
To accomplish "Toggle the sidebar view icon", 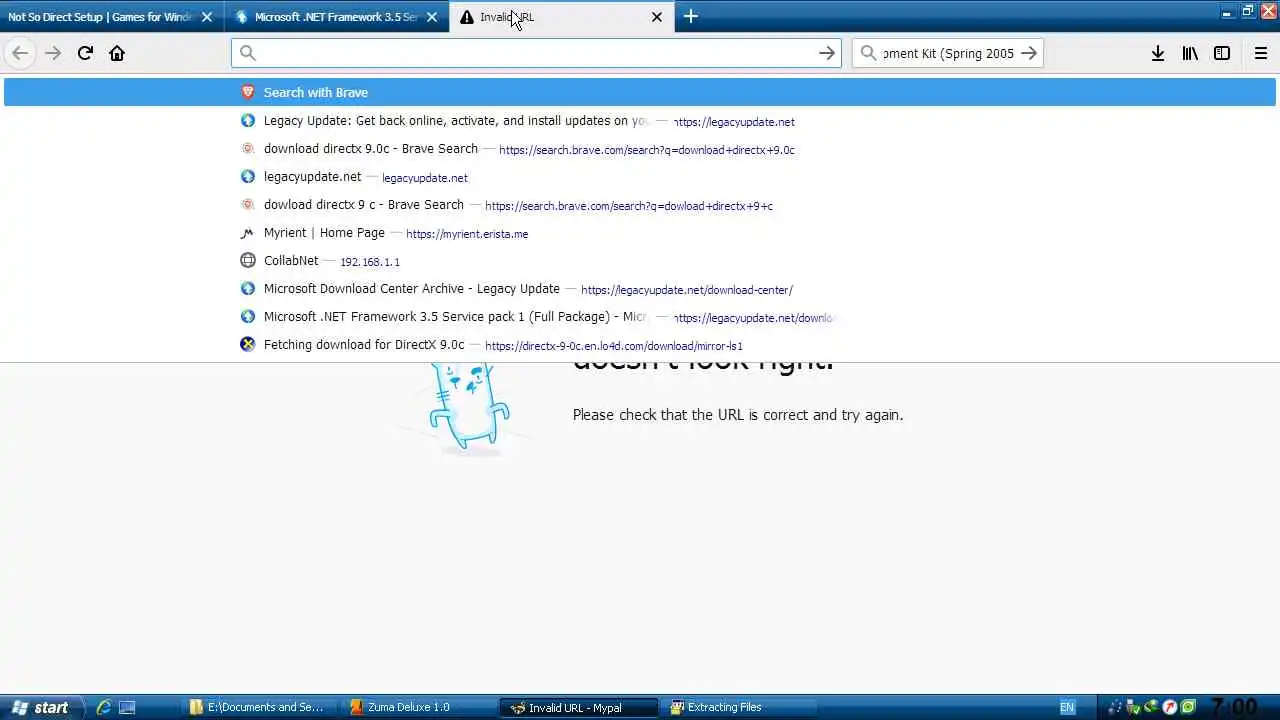I will (1222, 53).
